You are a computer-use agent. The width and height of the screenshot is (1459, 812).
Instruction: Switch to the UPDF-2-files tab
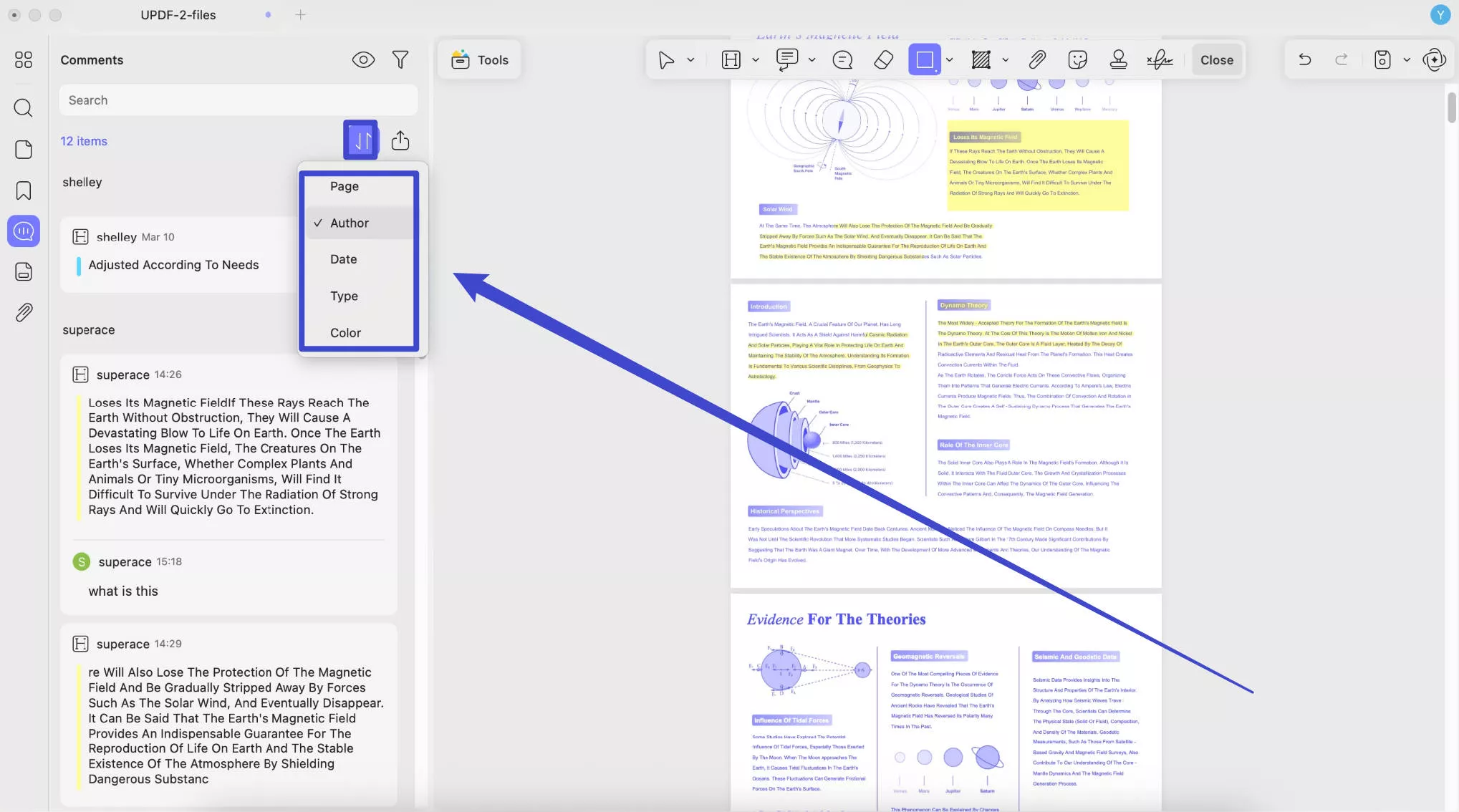click(178, 15)
